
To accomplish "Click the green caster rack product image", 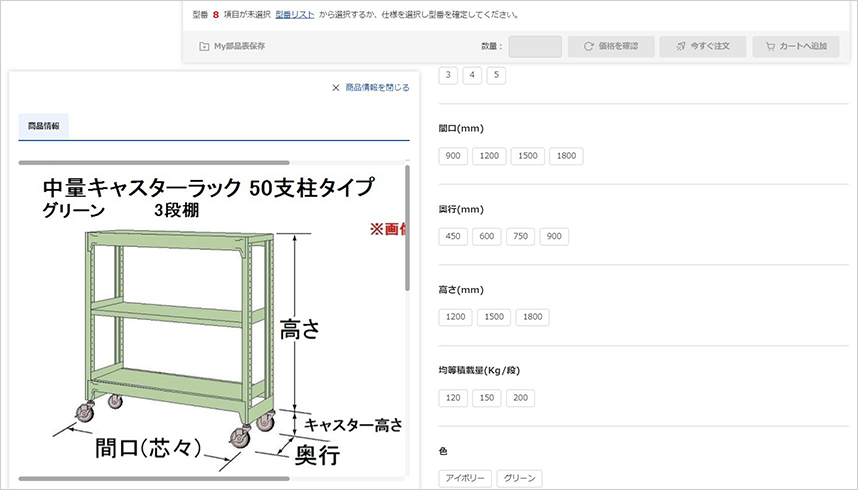I will [180, 330].
